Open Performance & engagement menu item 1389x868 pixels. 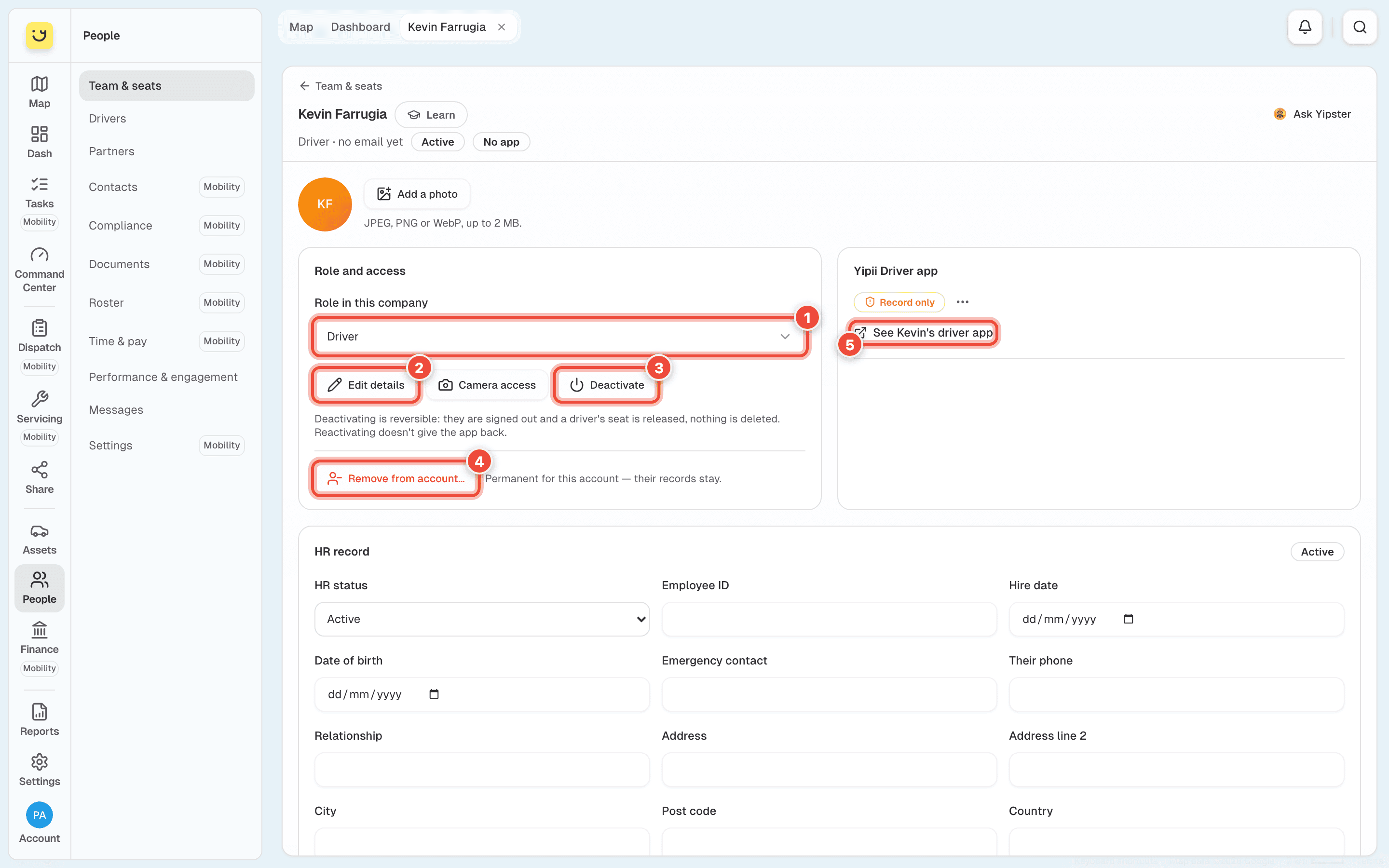[x=166, y=377]
